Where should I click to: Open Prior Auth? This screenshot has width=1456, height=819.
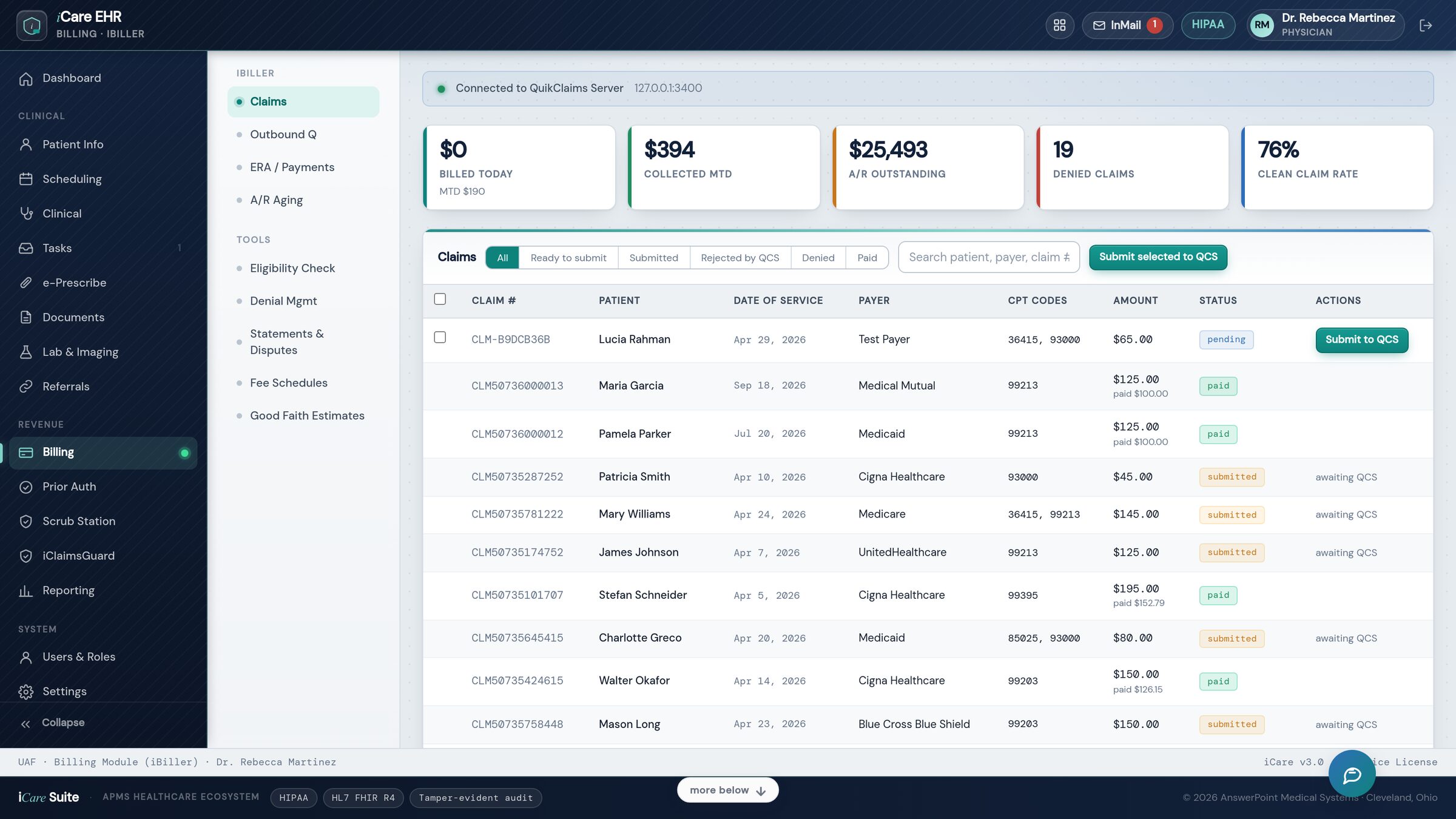click(103, 487)
